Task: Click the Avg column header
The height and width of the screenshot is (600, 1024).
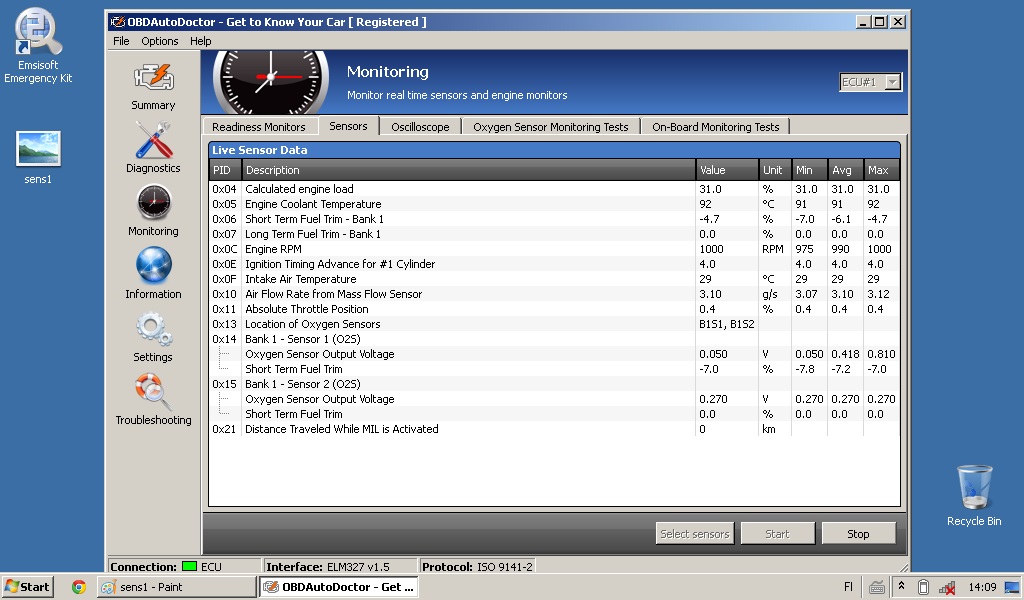Action: click(x=845, y=170)
